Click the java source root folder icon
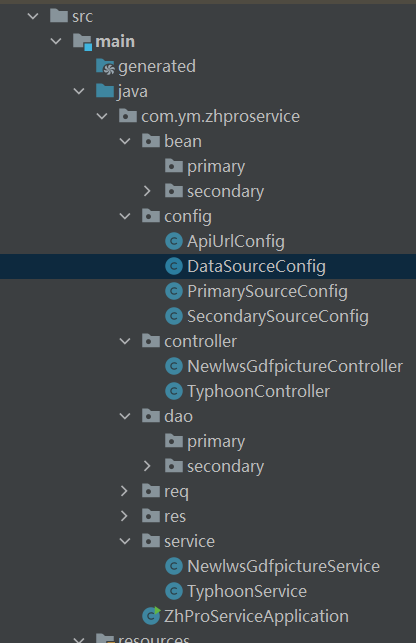The image size is (416, 643). [x=105, y=91]
